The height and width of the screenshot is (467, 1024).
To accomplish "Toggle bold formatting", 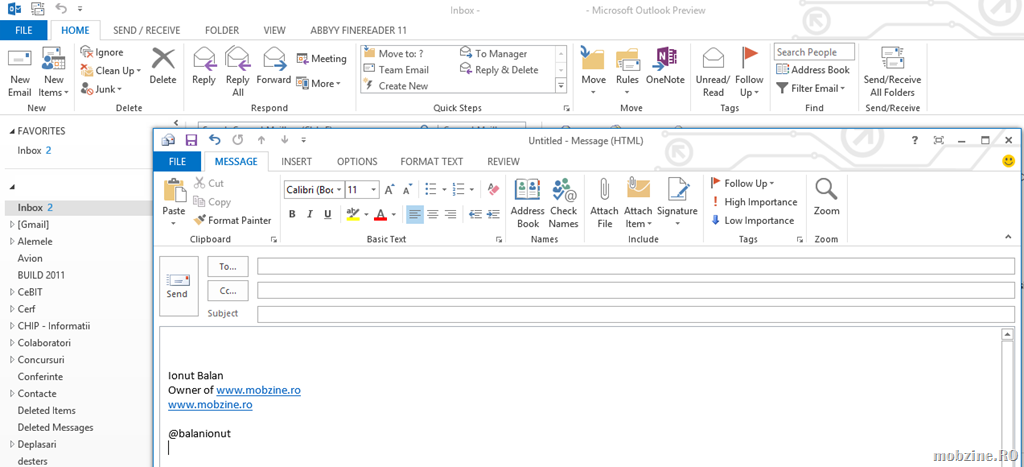I will 292,214.
